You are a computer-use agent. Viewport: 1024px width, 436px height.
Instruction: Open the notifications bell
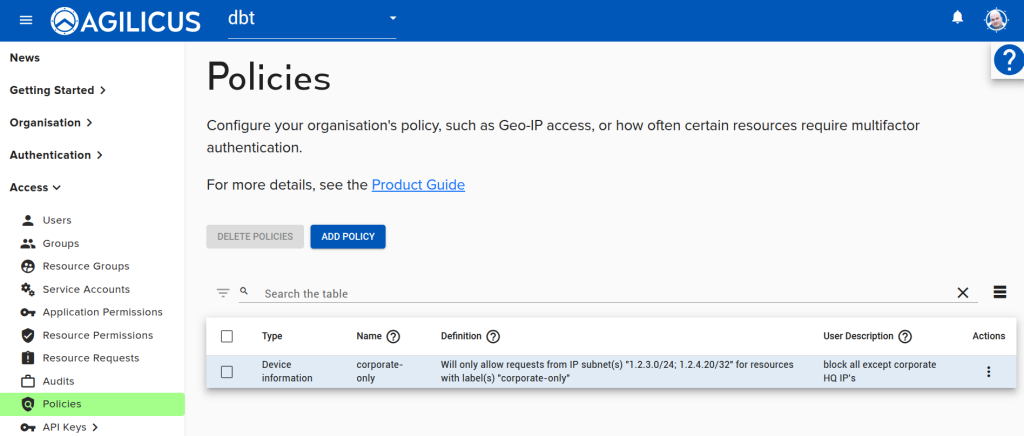click(x=957, y=18)
